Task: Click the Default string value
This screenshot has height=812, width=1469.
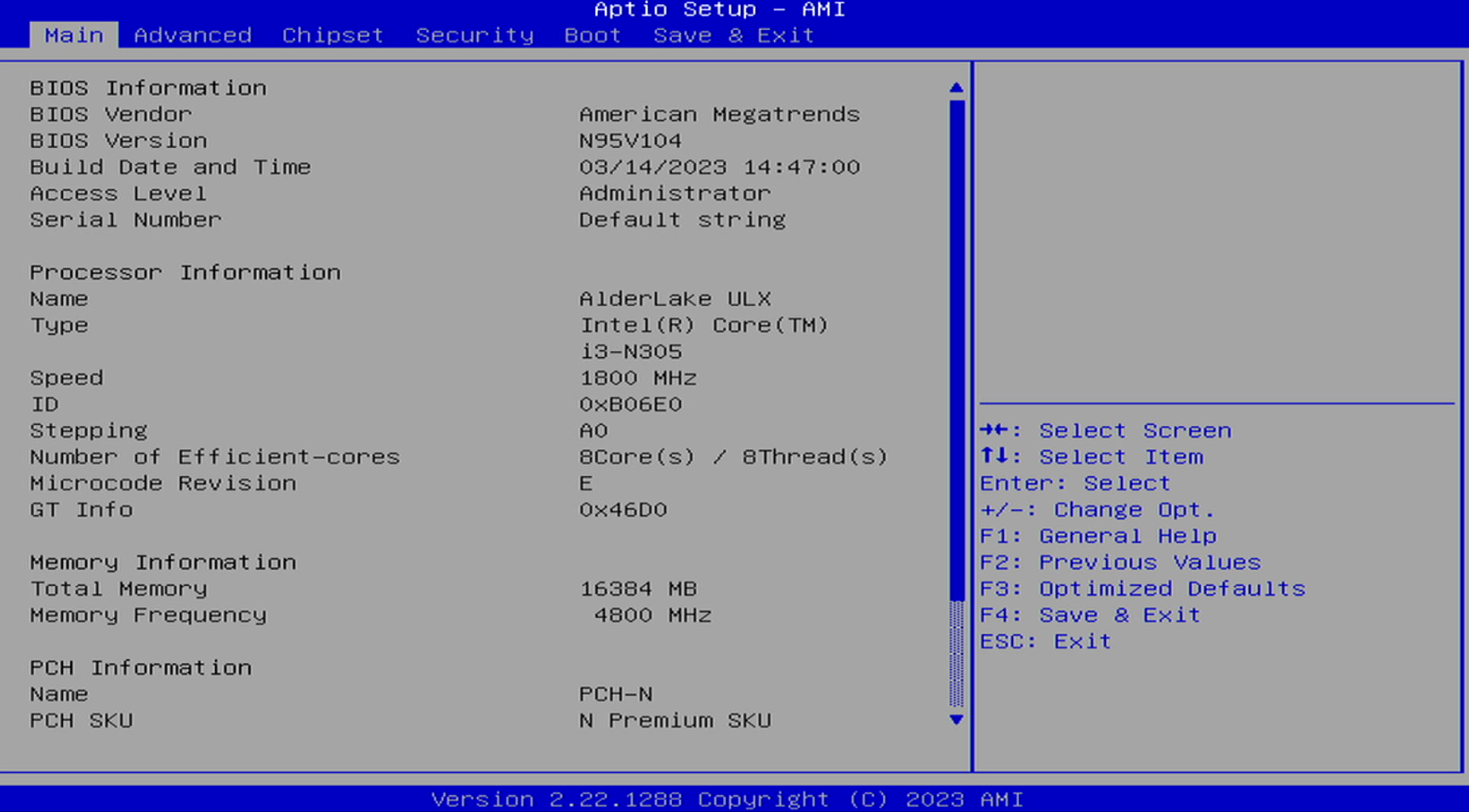Action: pyautogui.click(x=682, y=219)
